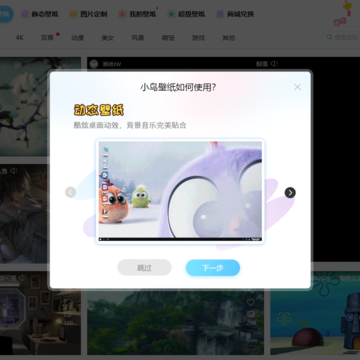Open the 商城兑换 tab
Image resolution: width=360 pixels, height=360 pixels.
[x=235, y=14]
